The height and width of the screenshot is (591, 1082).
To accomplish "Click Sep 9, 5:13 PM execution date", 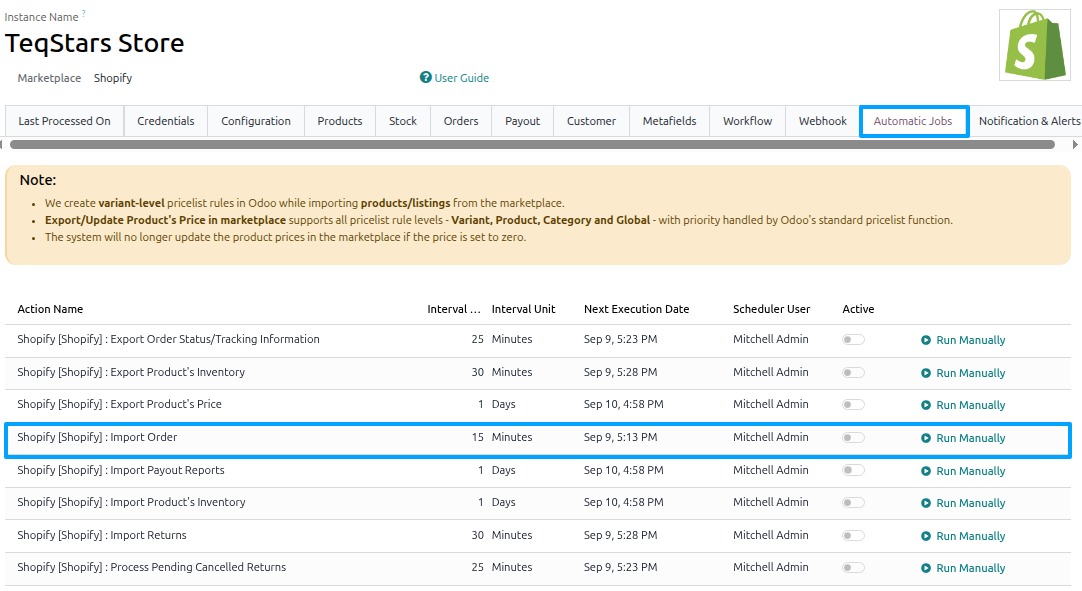I will [x=620, y=437].
